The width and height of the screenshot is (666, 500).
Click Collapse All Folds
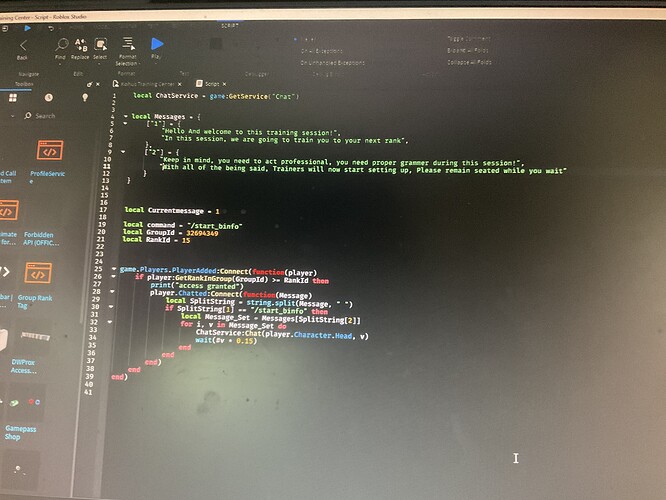(x=469, y=62)
